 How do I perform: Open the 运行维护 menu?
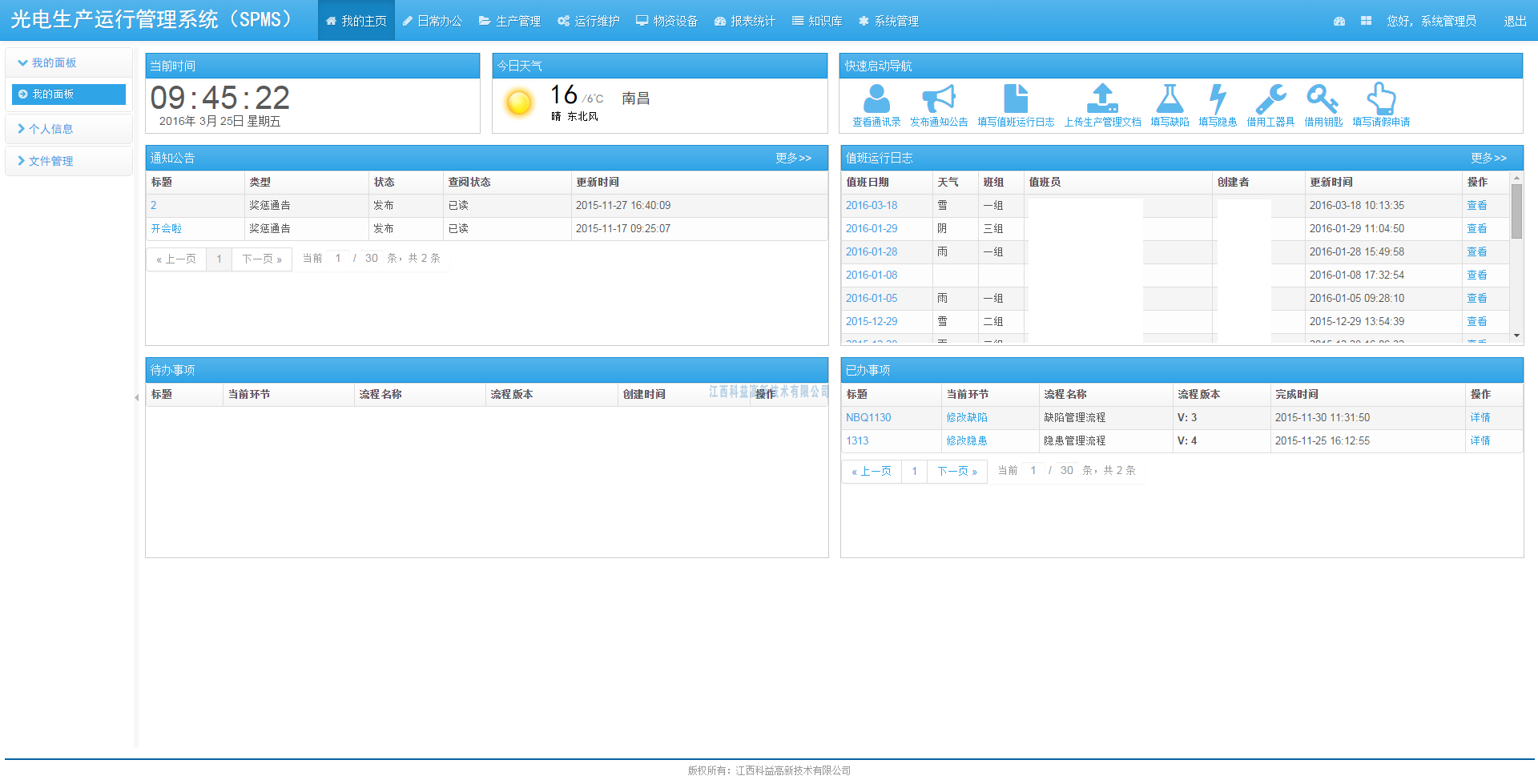click(x=589, y=21)
